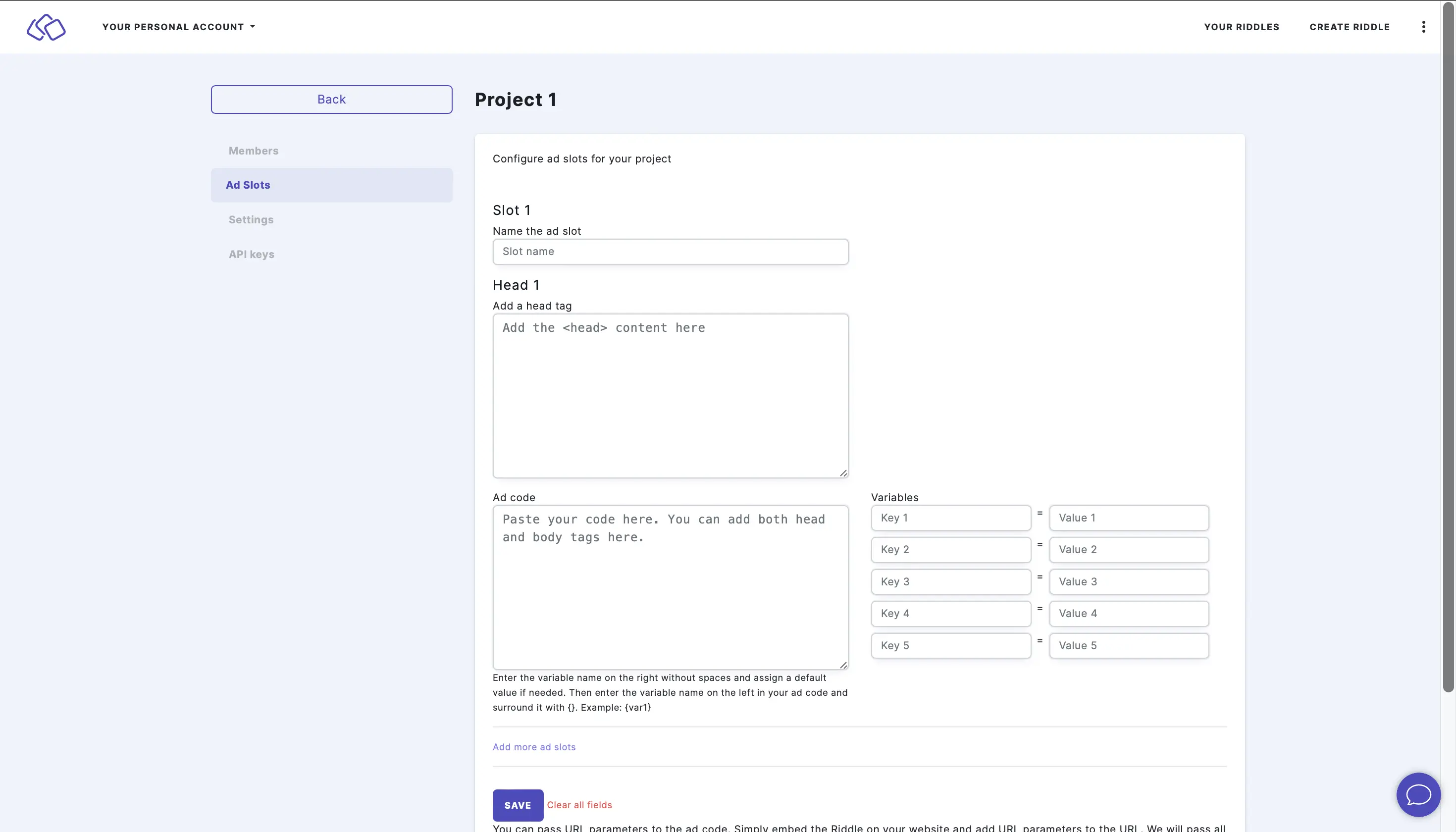Click the Riddle logo icon
This screenshot has width=1456, height=832.
point(46,27)
